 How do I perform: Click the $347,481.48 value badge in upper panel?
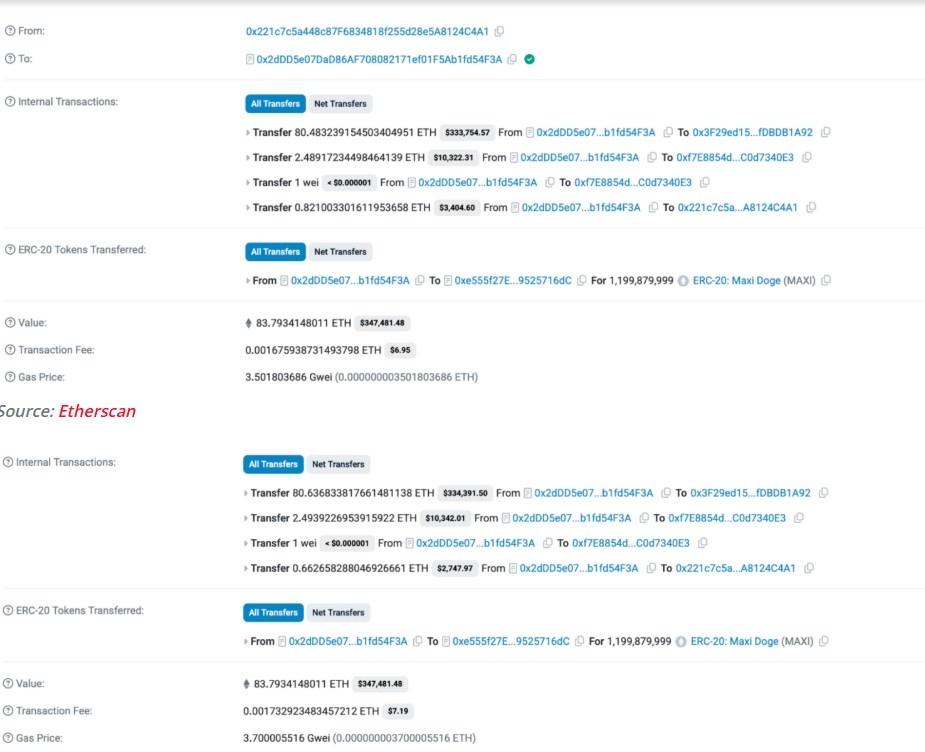(382, 323)
